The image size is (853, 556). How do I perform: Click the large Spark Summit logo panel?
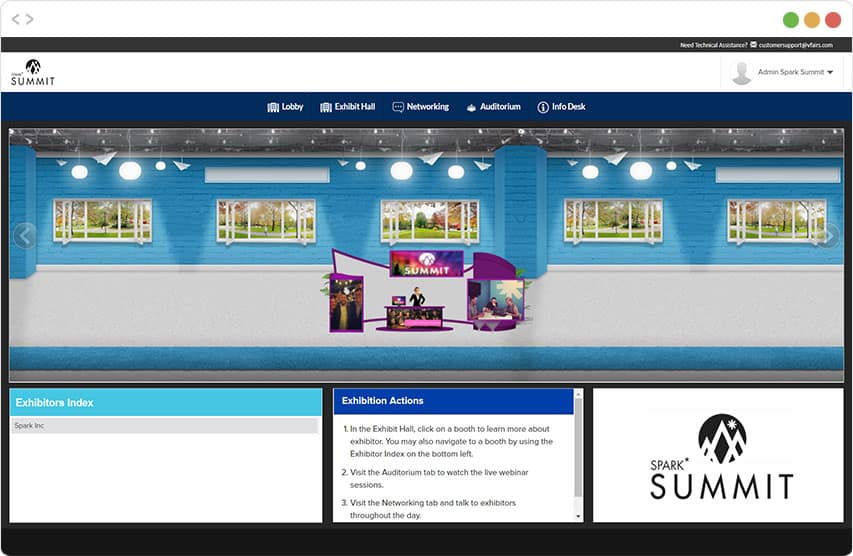718,455
